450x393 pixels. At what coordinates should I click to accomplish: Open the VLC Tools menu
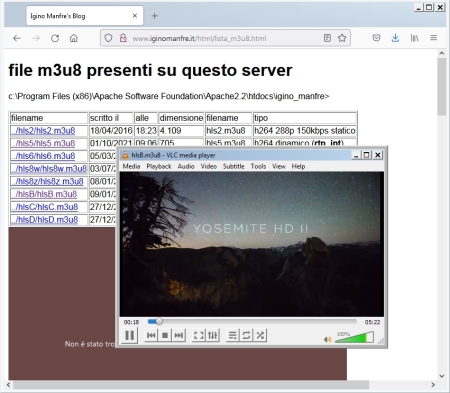point(258,166)
